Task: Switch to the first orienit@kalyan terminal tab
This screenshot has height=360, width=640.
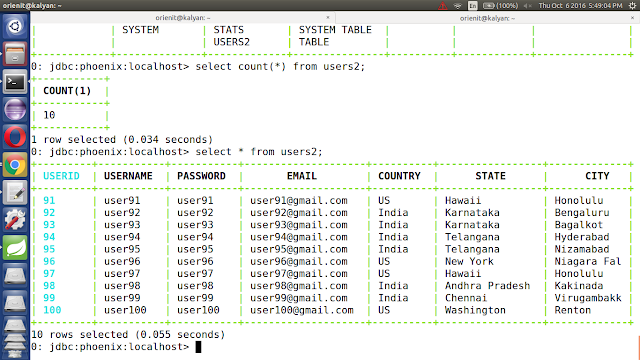Action: (x=183, y=18)
